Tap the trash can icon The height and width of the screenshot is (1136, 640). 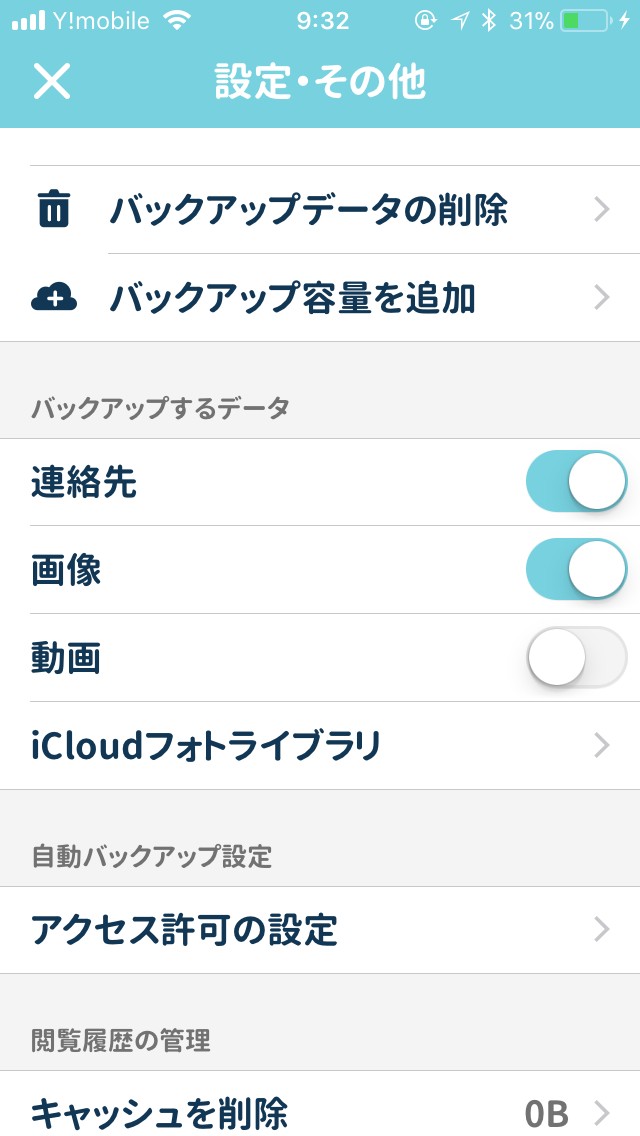point(53,210)
